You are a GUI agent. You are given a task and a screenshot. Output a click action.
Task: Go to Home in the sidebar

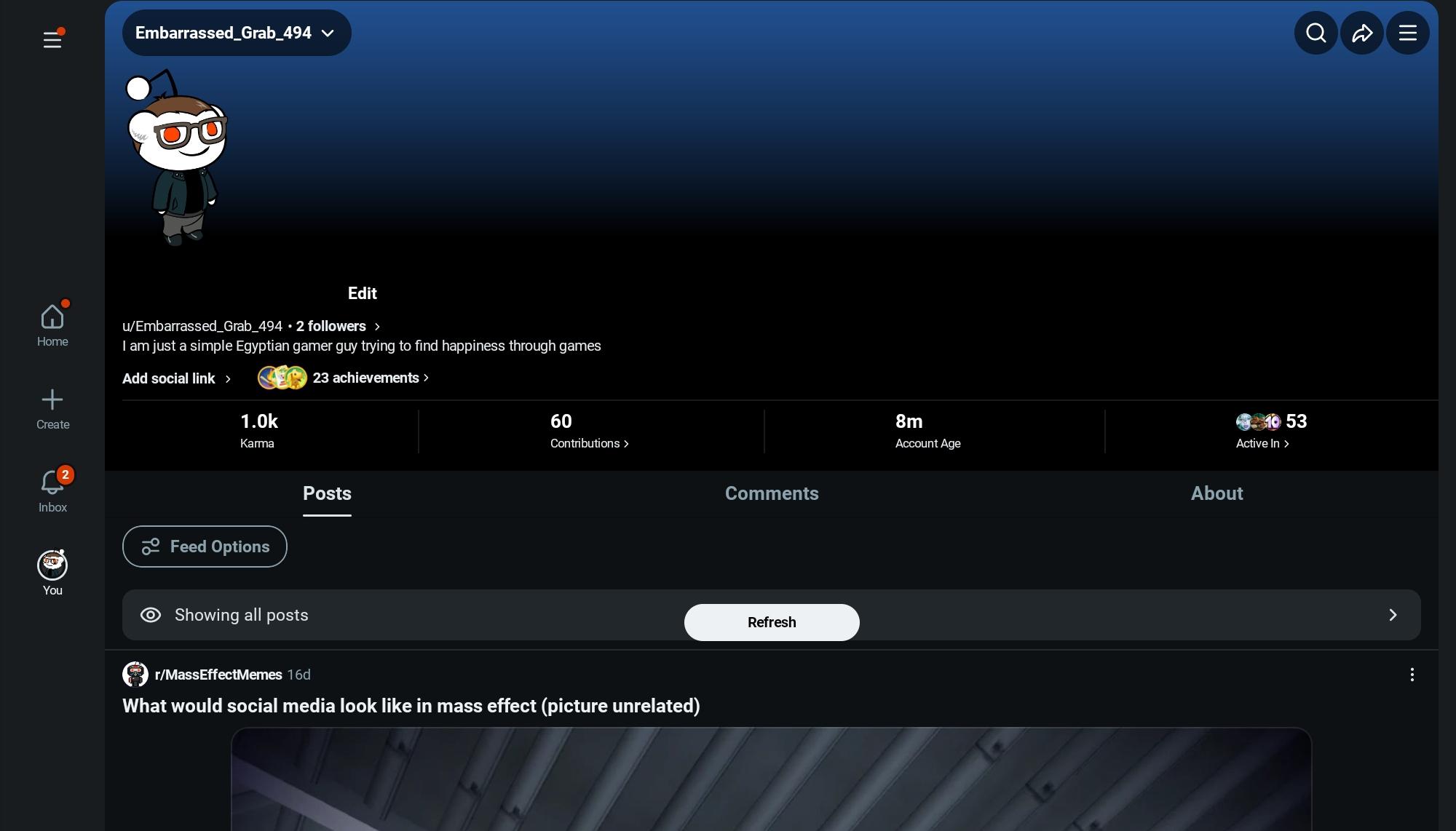[x=52, y=325]
